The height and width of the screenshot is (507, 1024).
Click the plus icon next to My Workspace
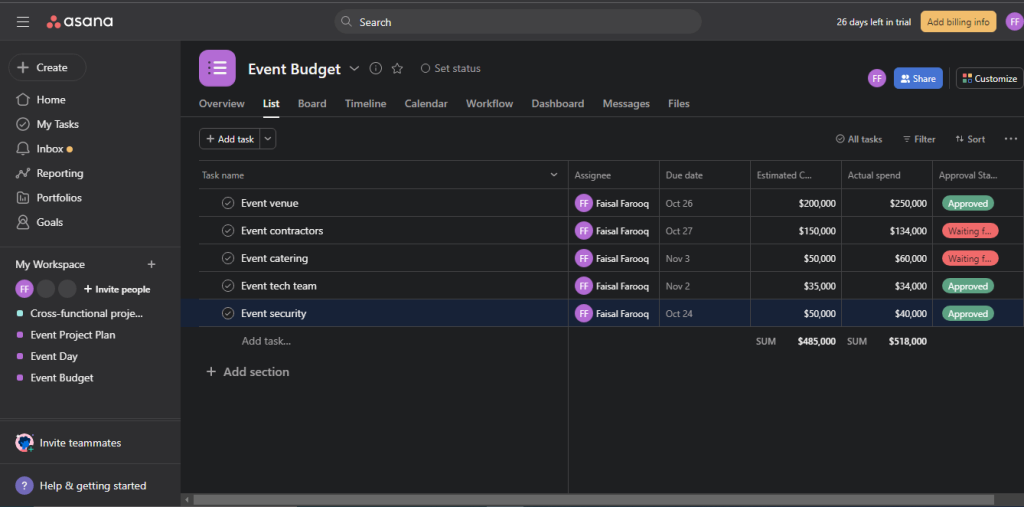pyautogui.click(x=152, y=265)
